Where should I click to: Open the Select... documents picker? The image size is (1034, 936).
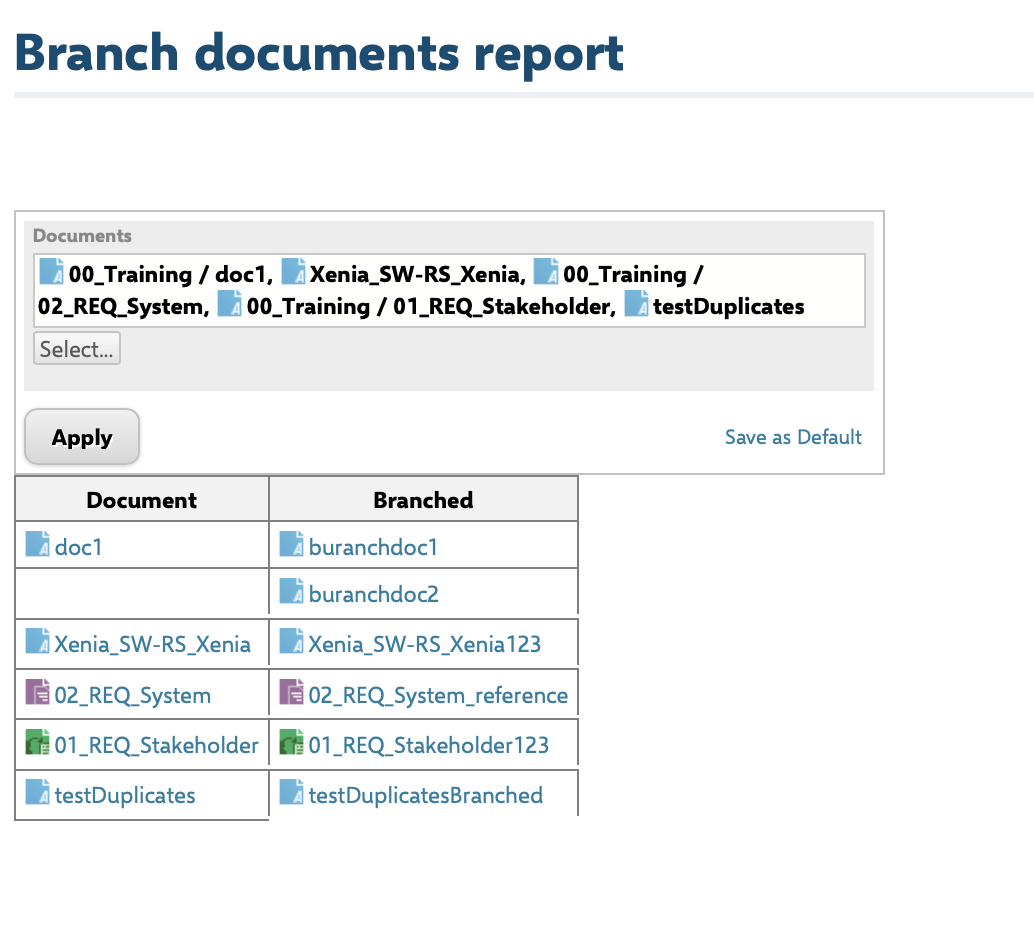tap(76, 348)
